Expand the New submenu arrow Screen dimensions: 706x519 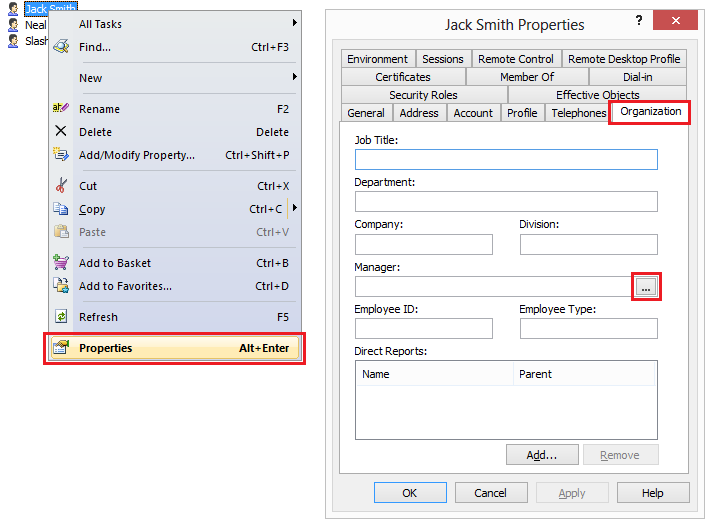click(x=295, y=77)
